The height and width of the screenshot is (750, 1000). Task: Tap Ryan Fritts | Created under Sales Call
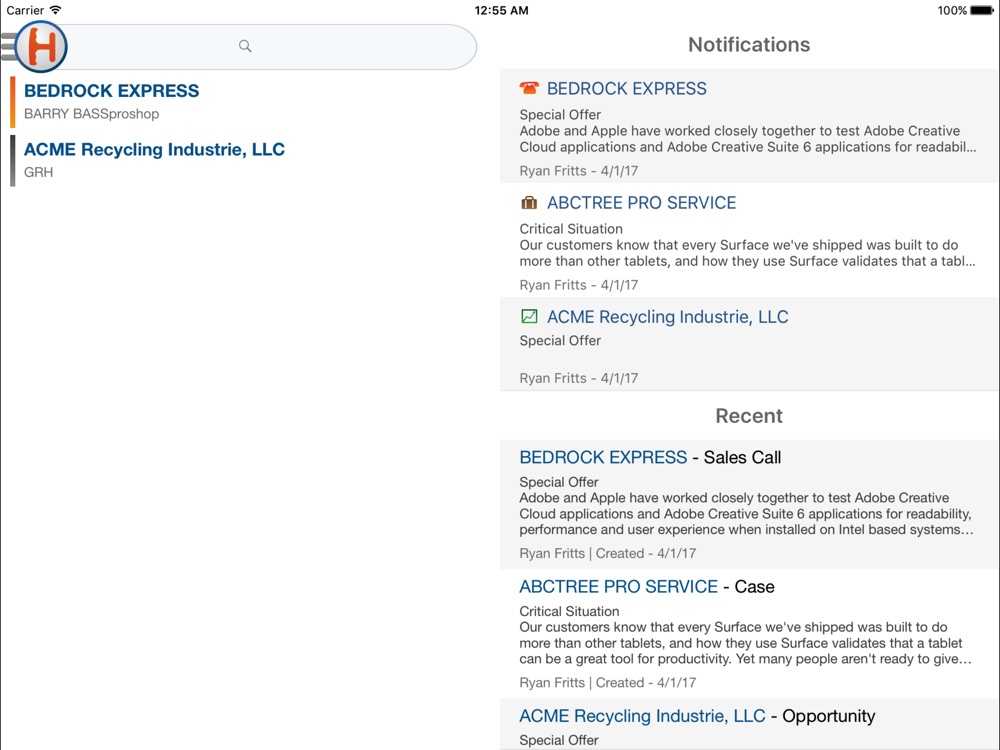click(x=607, y=554)
